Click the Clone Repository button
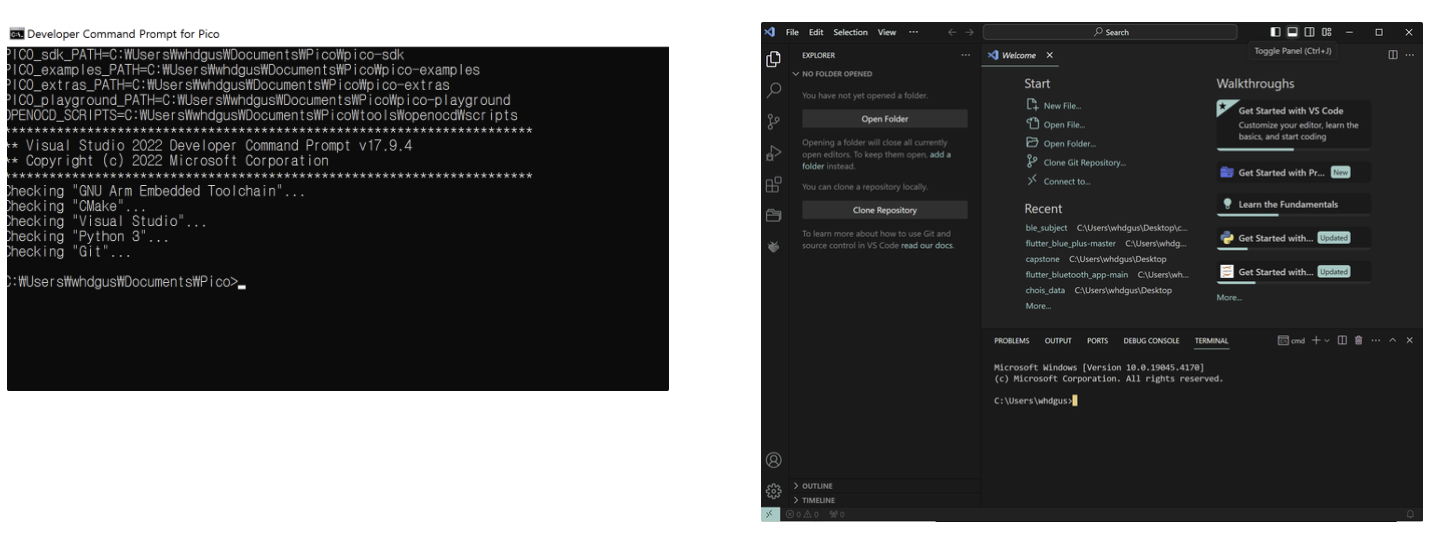Image resolution: width=1445 pixels, height=537 pixels. [884, 210]
